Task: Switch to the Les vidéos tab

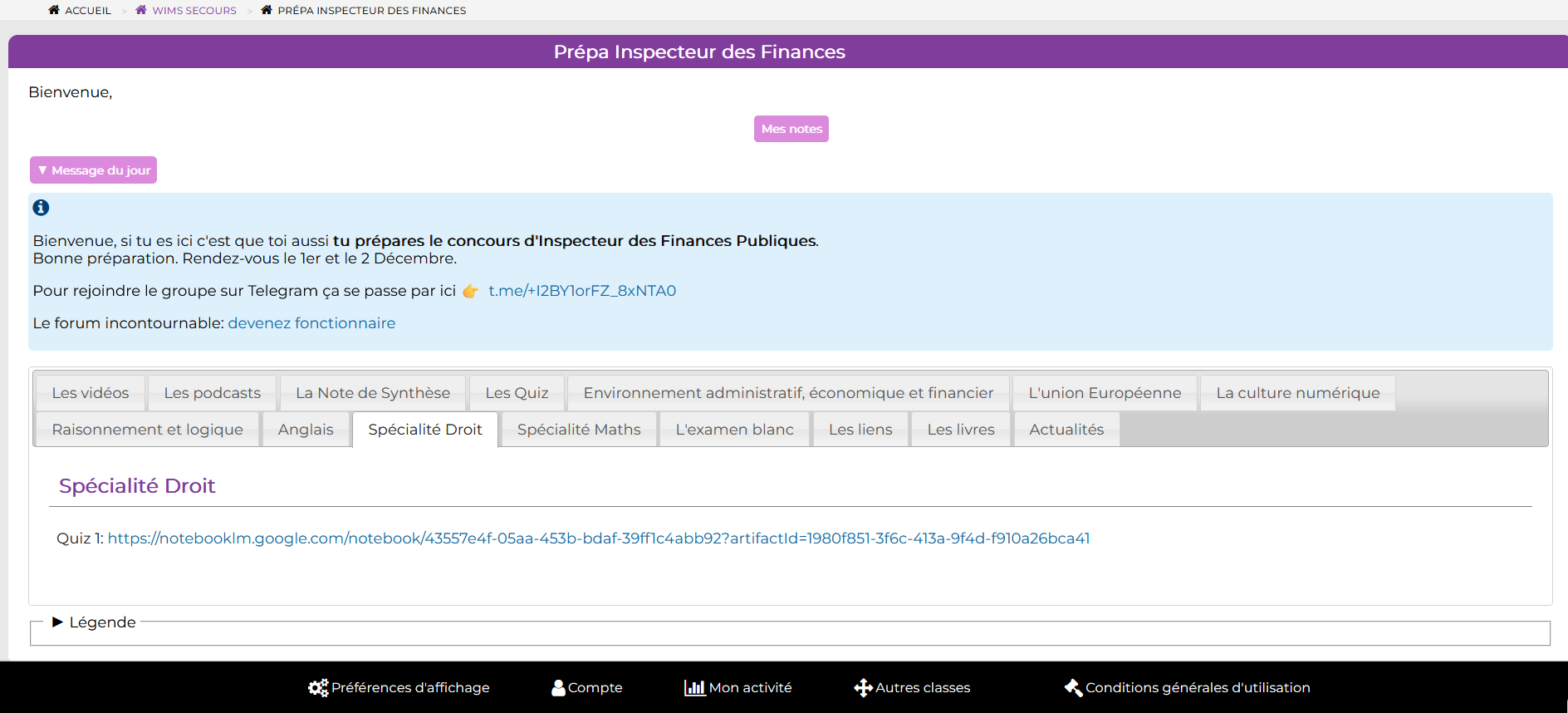Action: click(x=91, y=393)
